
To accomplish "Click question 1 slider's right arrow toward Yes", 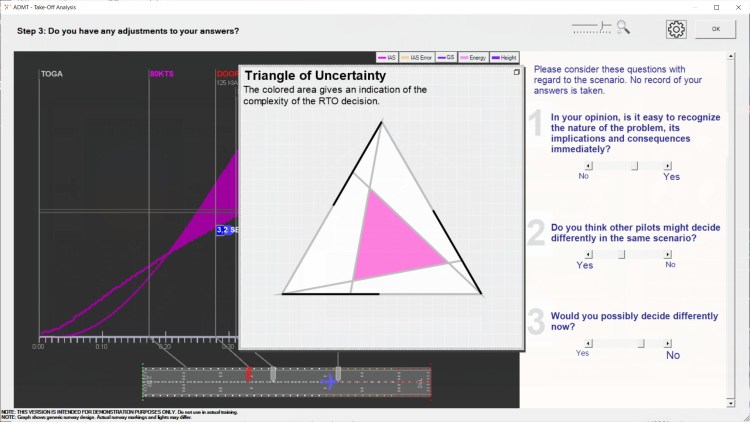I will (670, 166).
